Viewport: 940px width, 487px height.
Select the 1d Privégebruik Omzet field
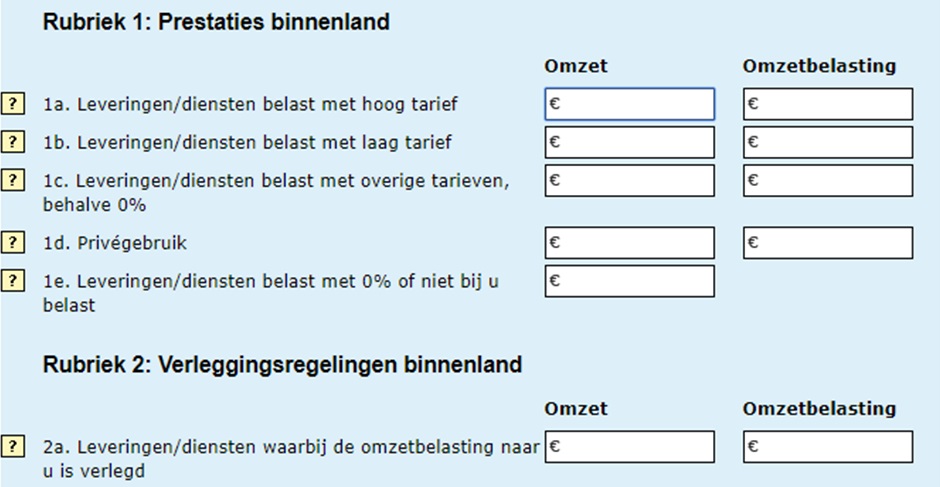coord(630,242)
